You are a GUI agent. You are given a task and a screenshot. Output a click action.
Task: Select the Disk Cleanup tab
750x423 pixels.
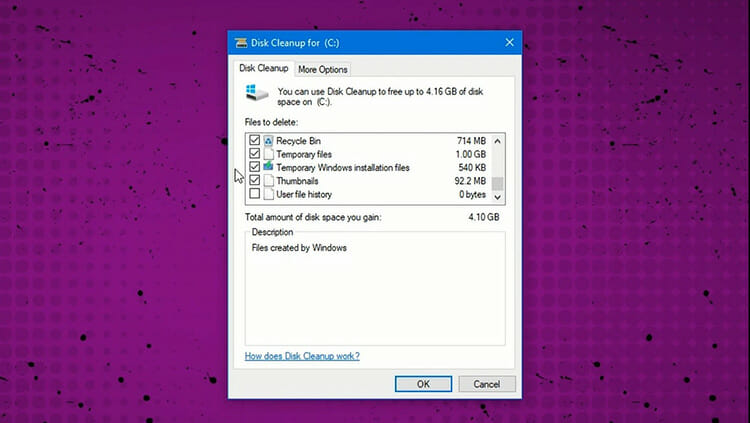[x=264, y=68]
